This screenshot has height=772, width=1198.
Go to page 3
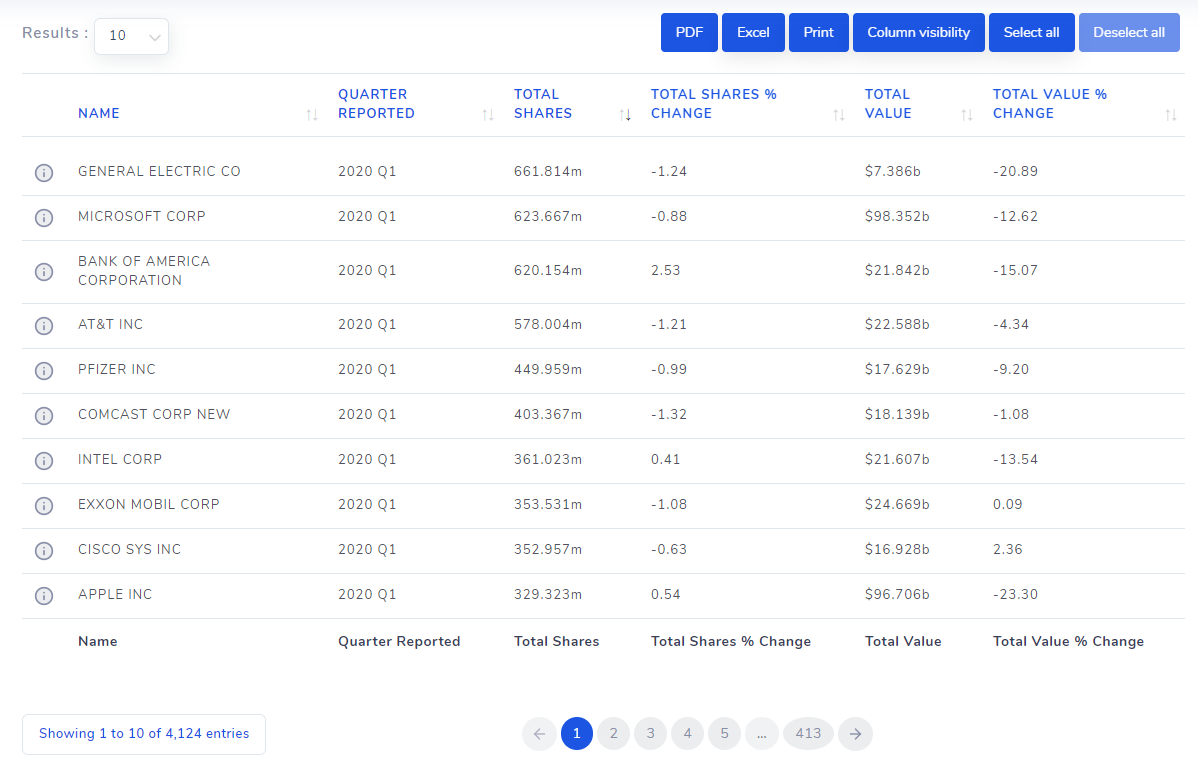pos(650,734)
